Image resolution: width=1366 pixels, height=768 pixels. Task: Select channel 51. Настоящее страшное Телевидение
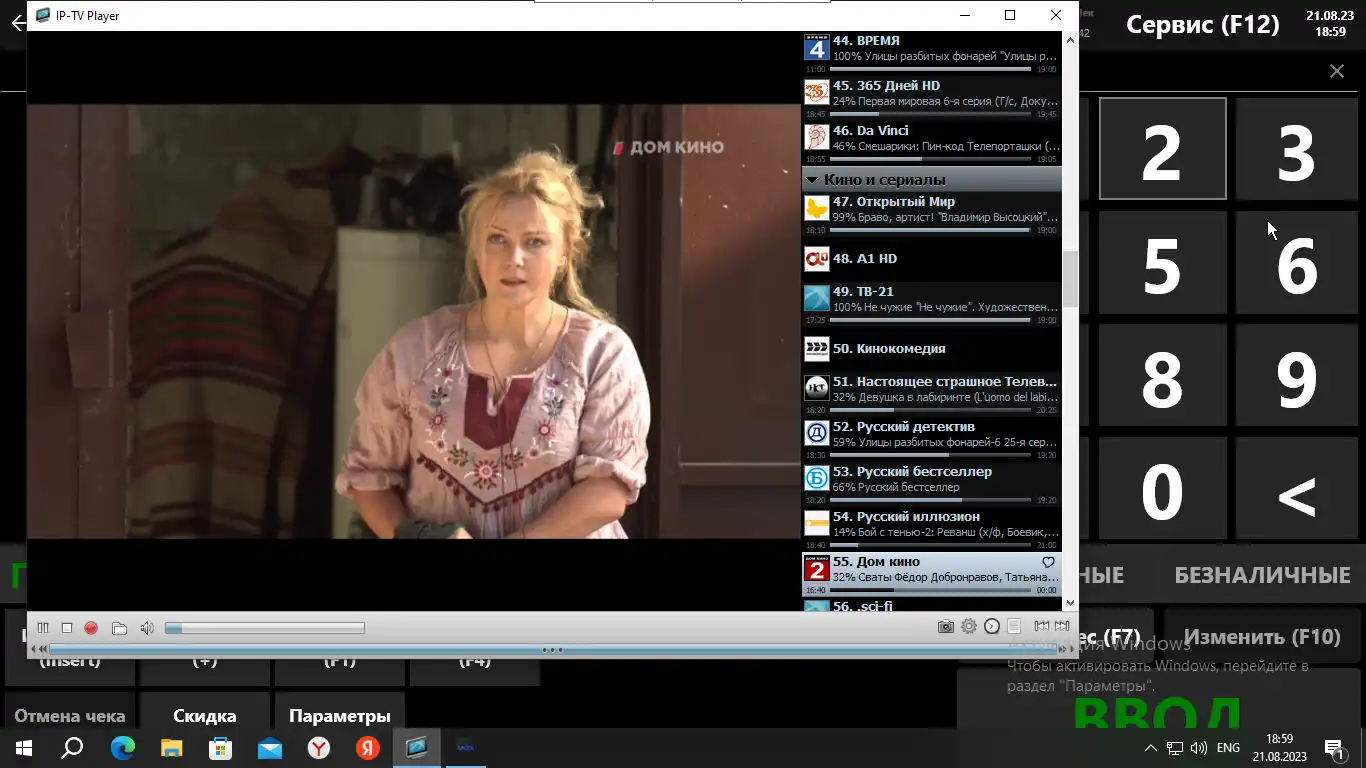931,394
